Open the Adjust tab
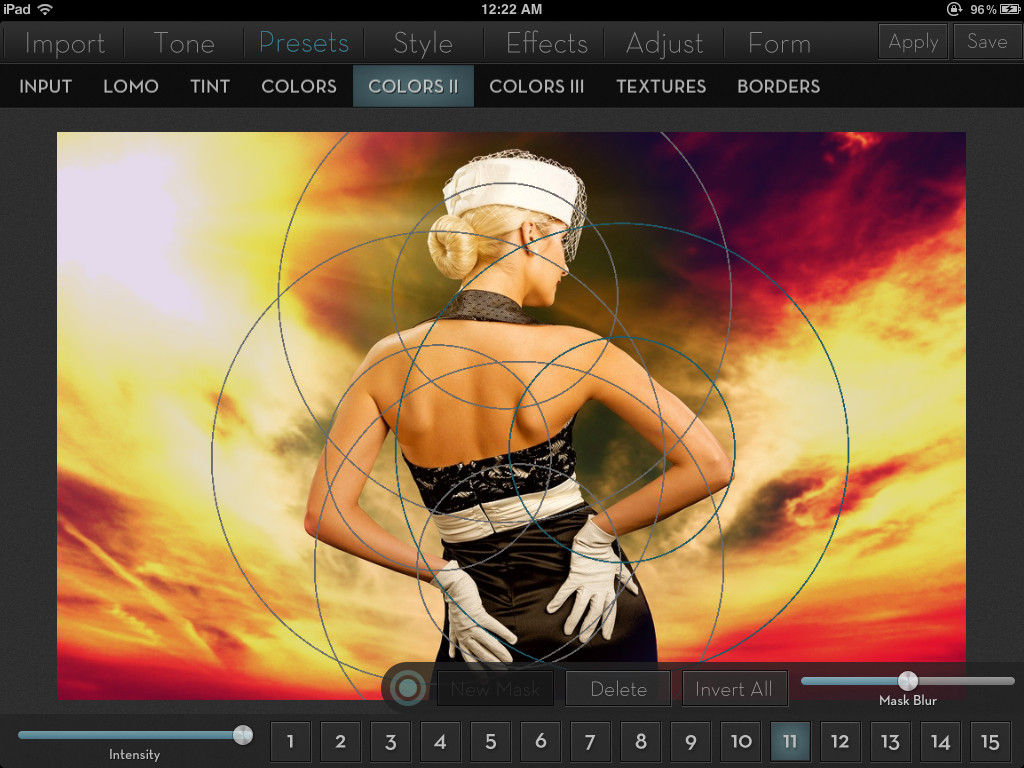Screen dimensions: 1024x768 tap(664, 44)
